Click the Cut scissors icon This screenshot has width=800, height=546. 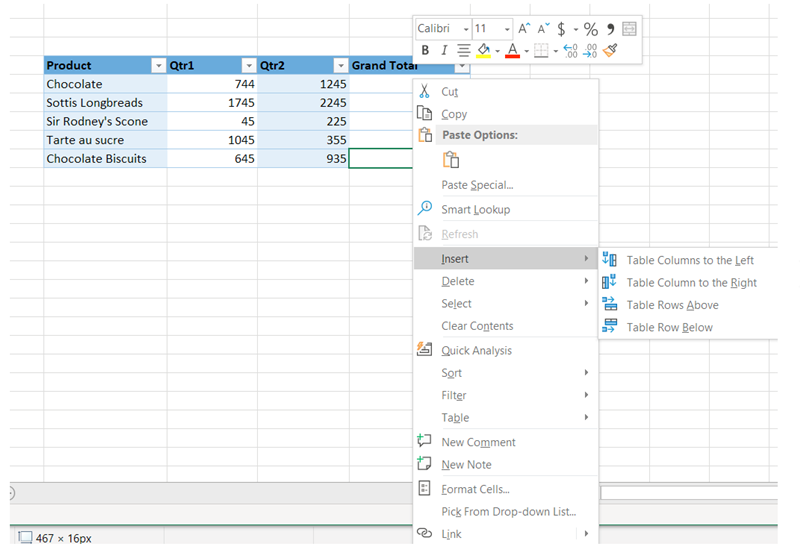click(425, 91)
